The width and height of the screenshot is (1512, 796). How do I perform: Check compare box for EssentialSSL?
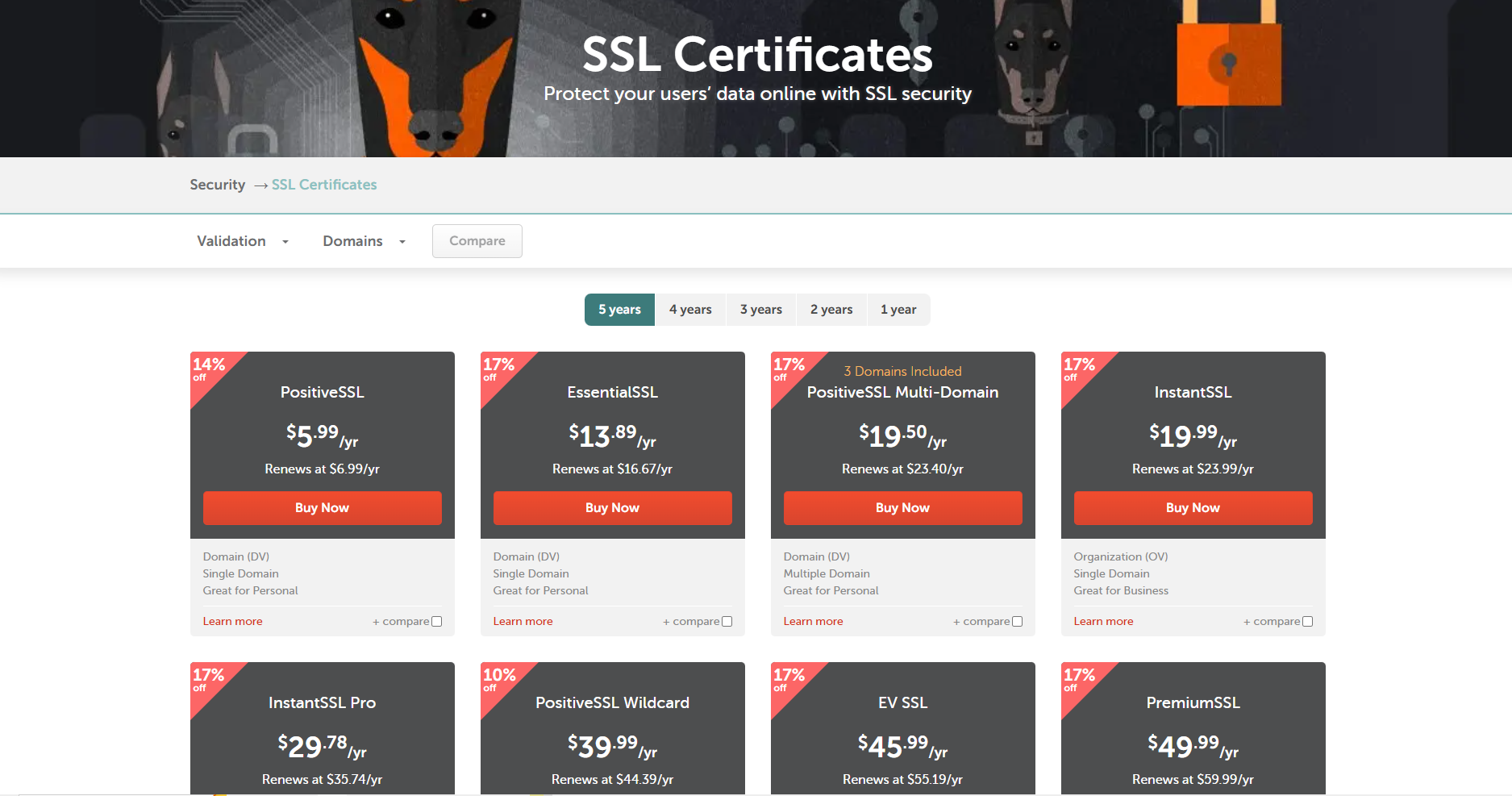[727, 621]
